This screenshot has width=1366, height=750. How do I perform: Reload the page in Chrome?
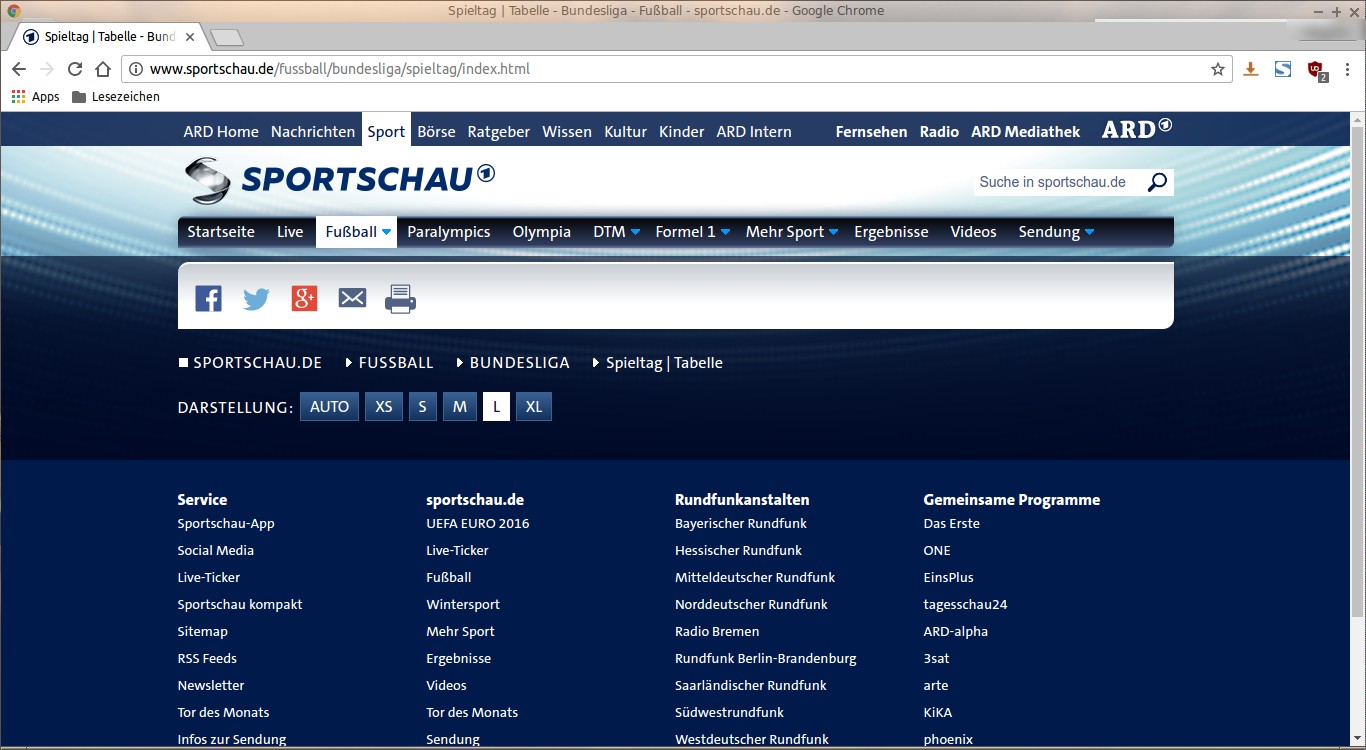(x=74, y=69)
